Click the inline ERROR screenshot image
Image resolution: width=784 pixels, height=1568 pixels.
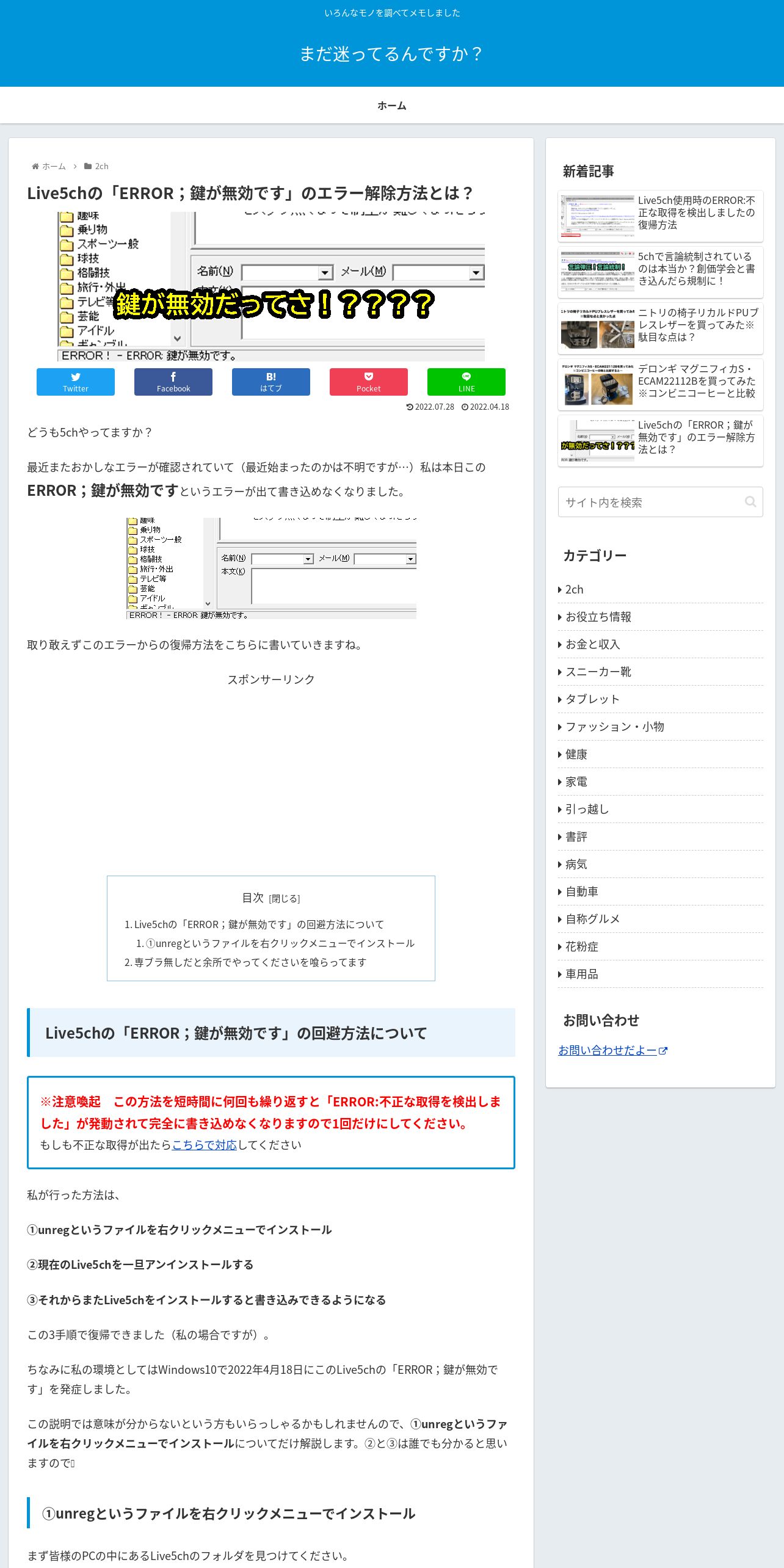coord(271,568)
